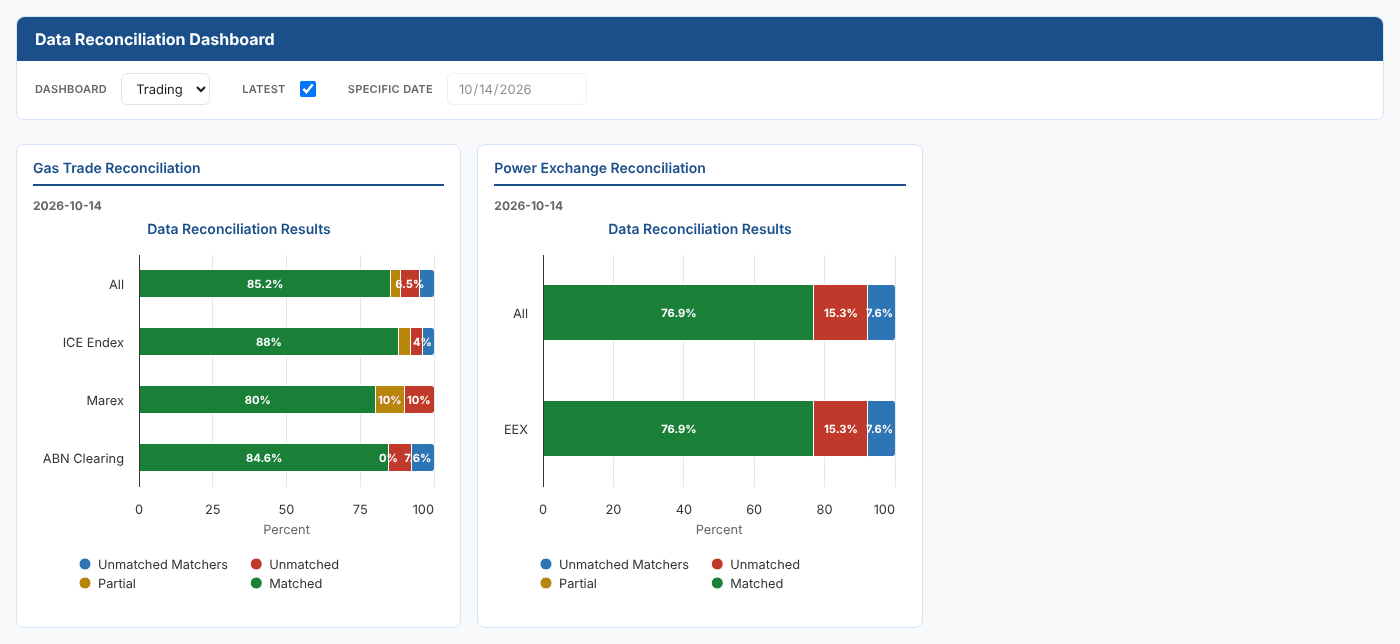
Task: Click the 85.2% matched bar for All
Action: click(265, 284)
